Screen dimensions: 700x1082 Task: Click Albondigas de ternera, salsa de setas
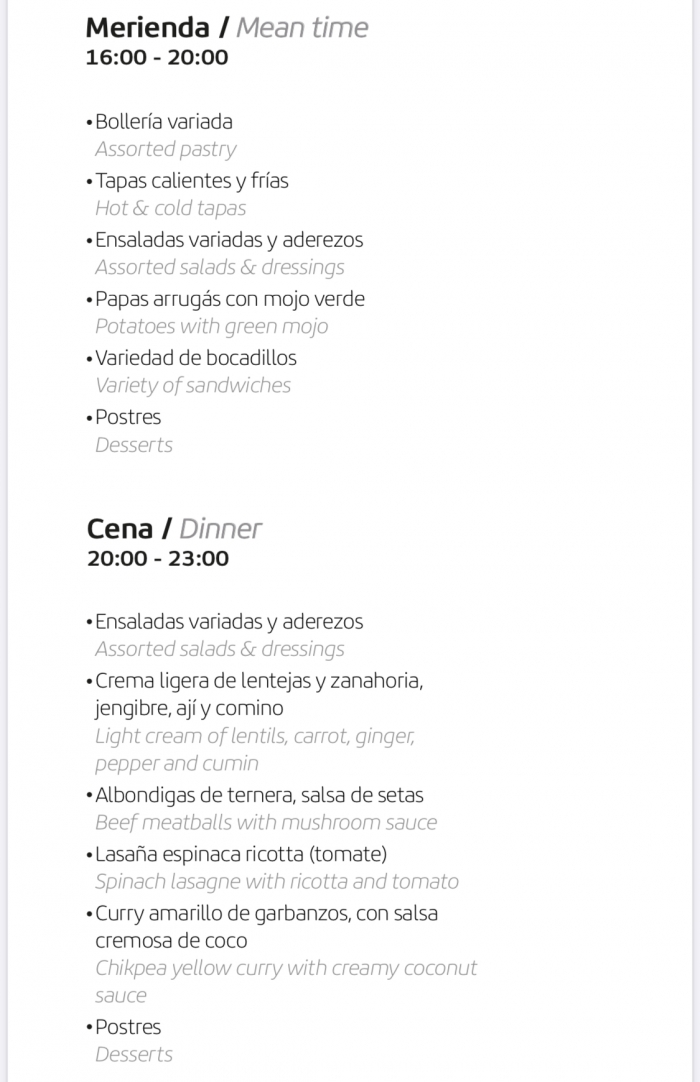(x=259, y=795)
